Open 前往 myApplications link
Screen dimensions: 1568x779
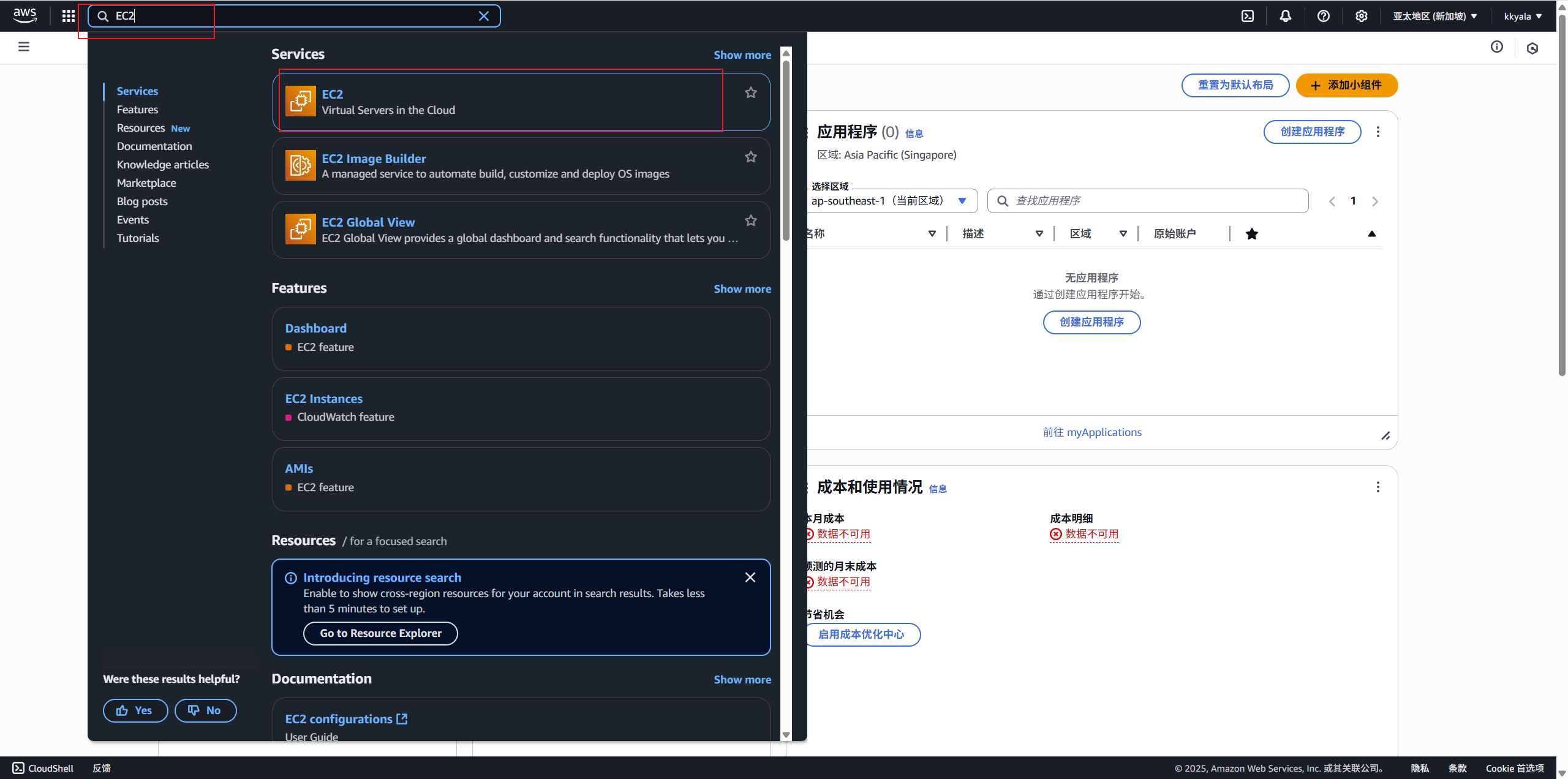[1092, 432]
